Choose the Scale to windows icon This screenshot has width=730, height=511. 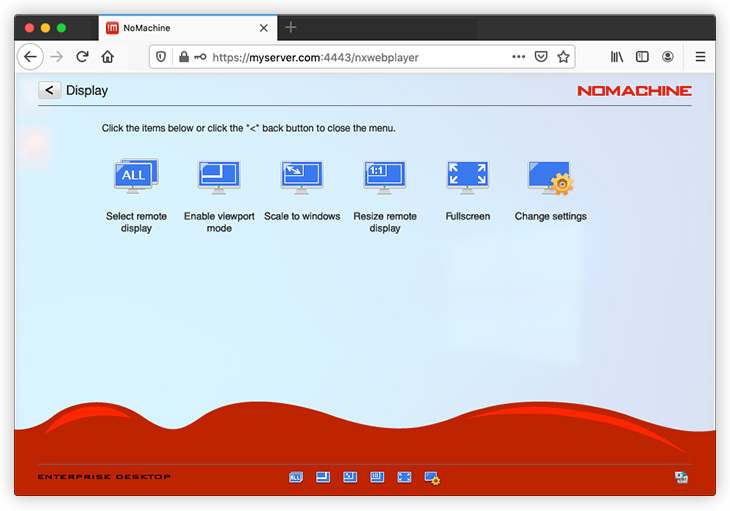click(301, 178)
